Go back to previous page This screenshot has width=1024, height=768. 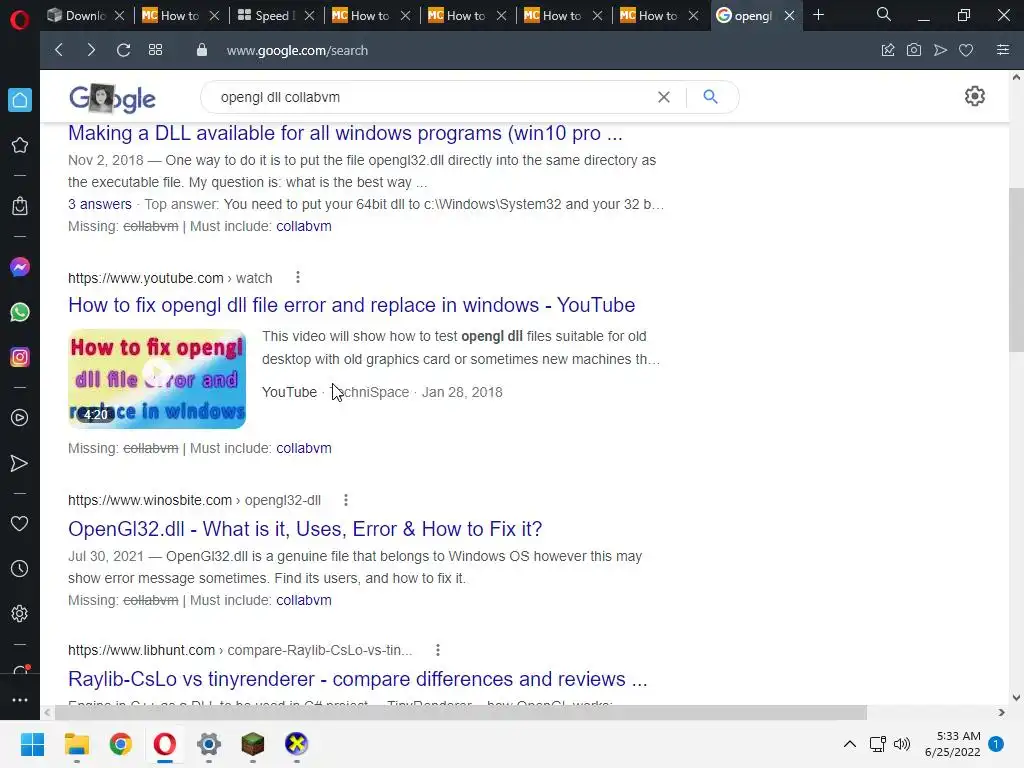click(59, 50)
